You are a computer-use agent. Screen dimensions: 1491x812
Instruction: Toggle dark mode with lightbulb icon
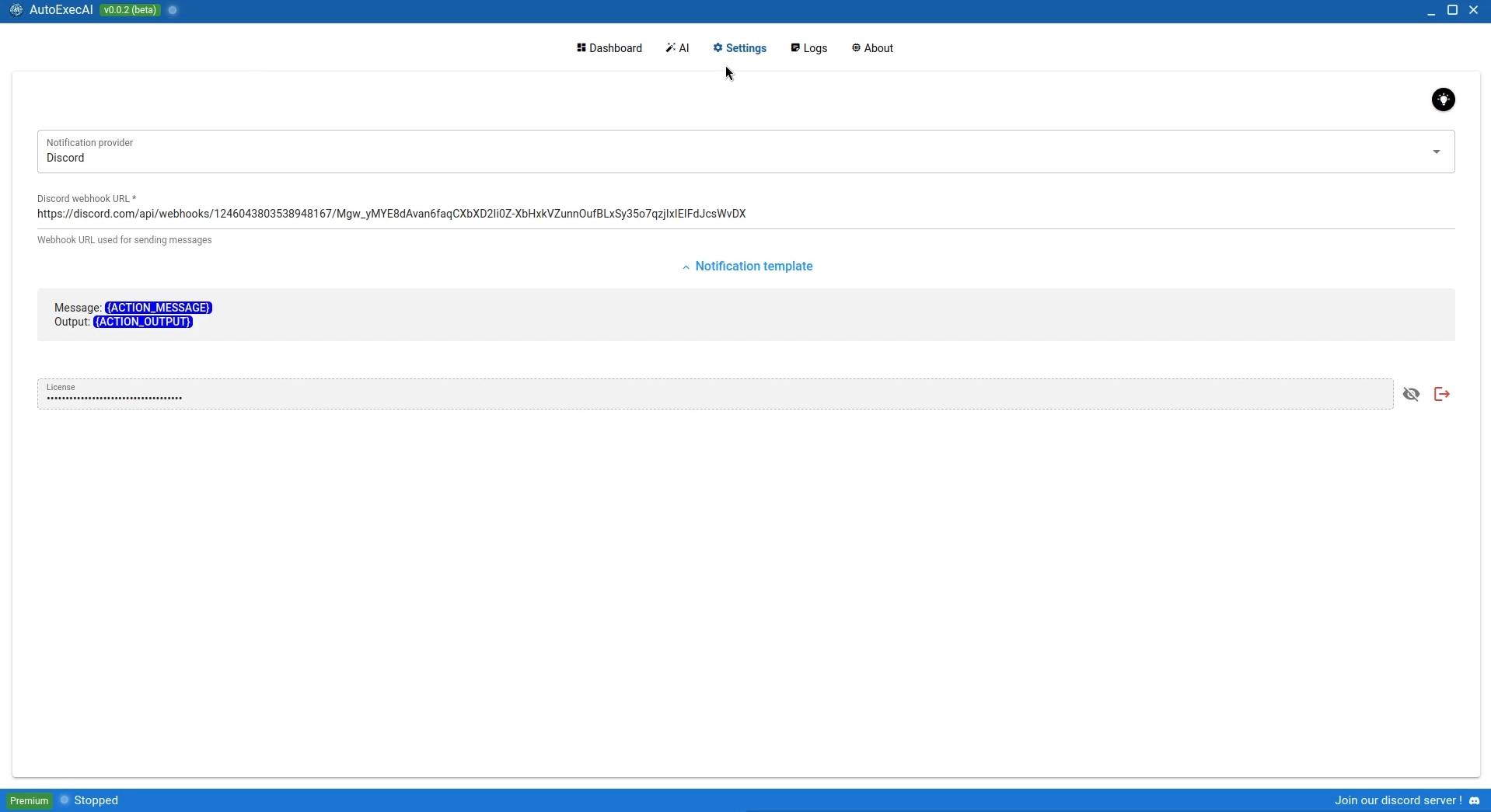coord(1444,99)
